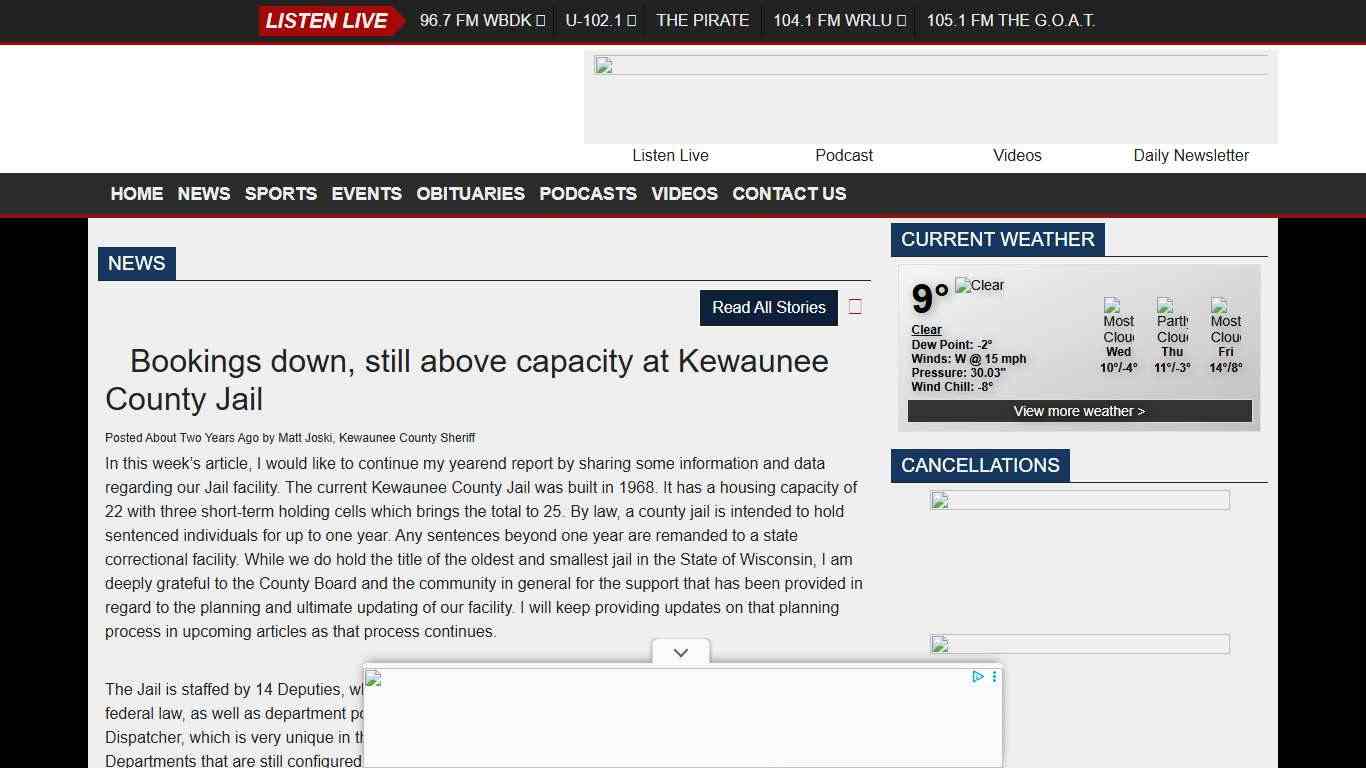
Task: Open the Daily Newsletter link
Action: pos(1190,156)
